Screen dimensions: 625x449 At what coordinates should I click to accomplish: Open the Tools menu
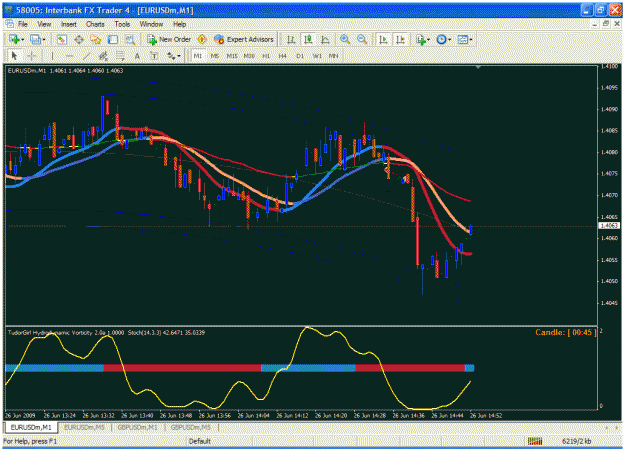122,24
